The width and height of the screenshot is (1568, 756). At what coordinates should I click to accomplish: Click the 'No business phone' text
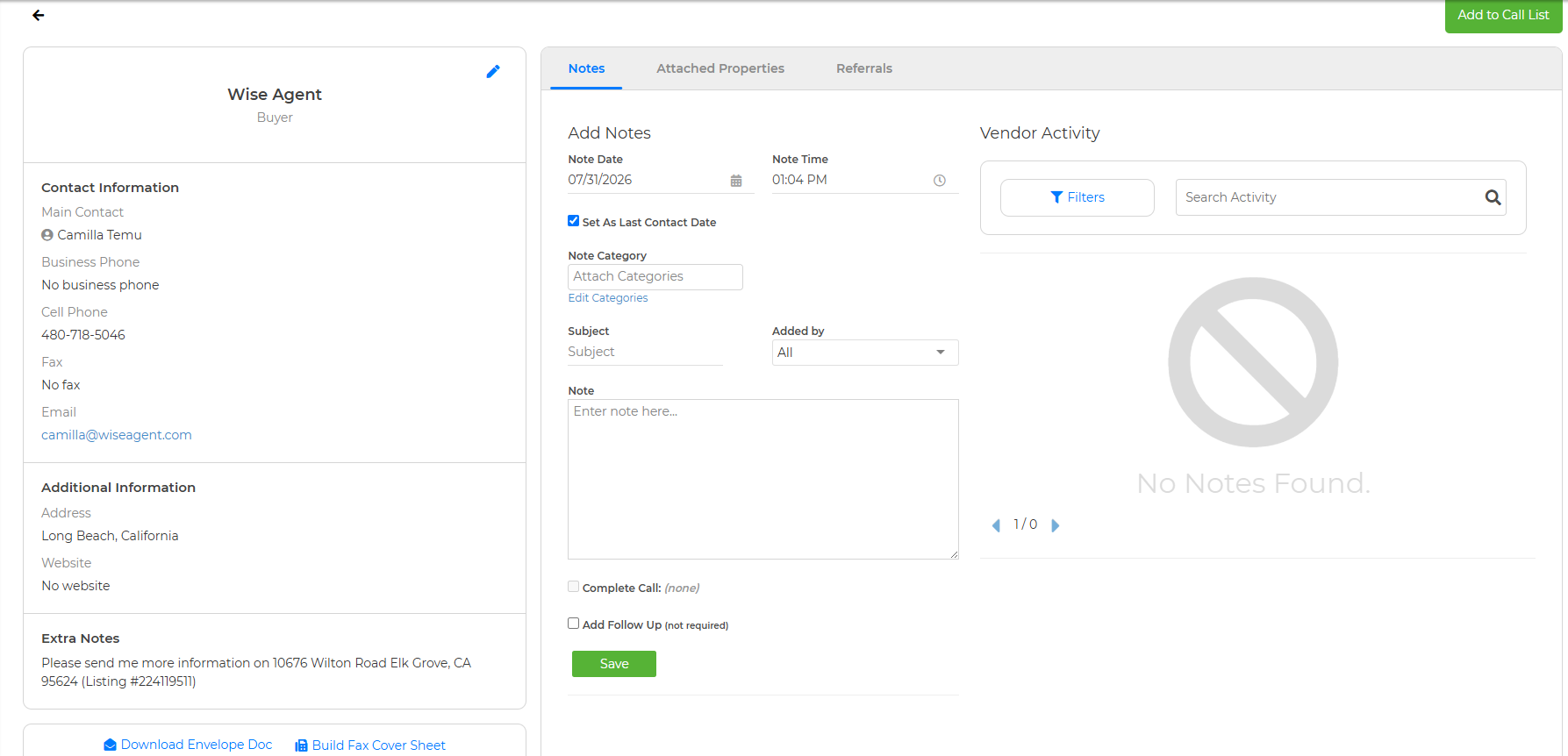tap(100, 285)
